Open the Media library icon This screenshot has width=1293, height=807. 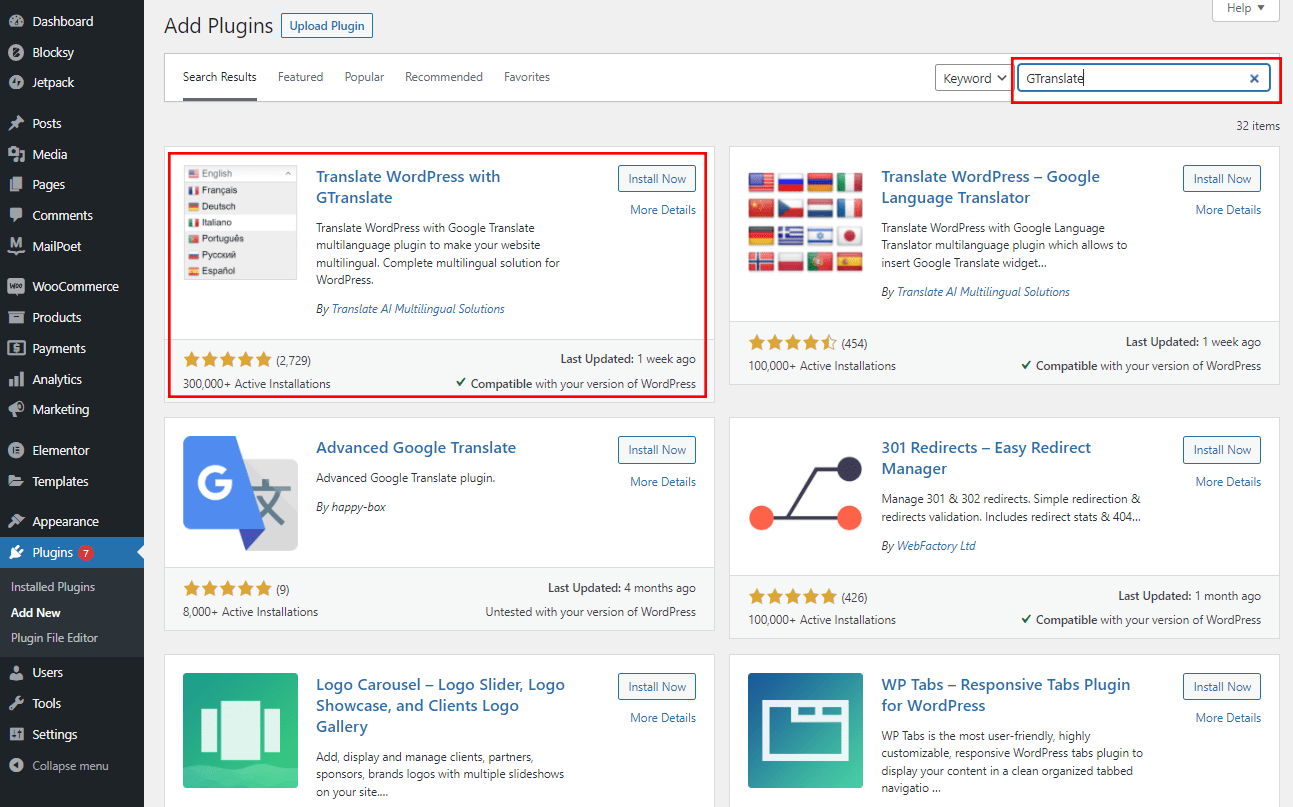[x=17, y=153]
